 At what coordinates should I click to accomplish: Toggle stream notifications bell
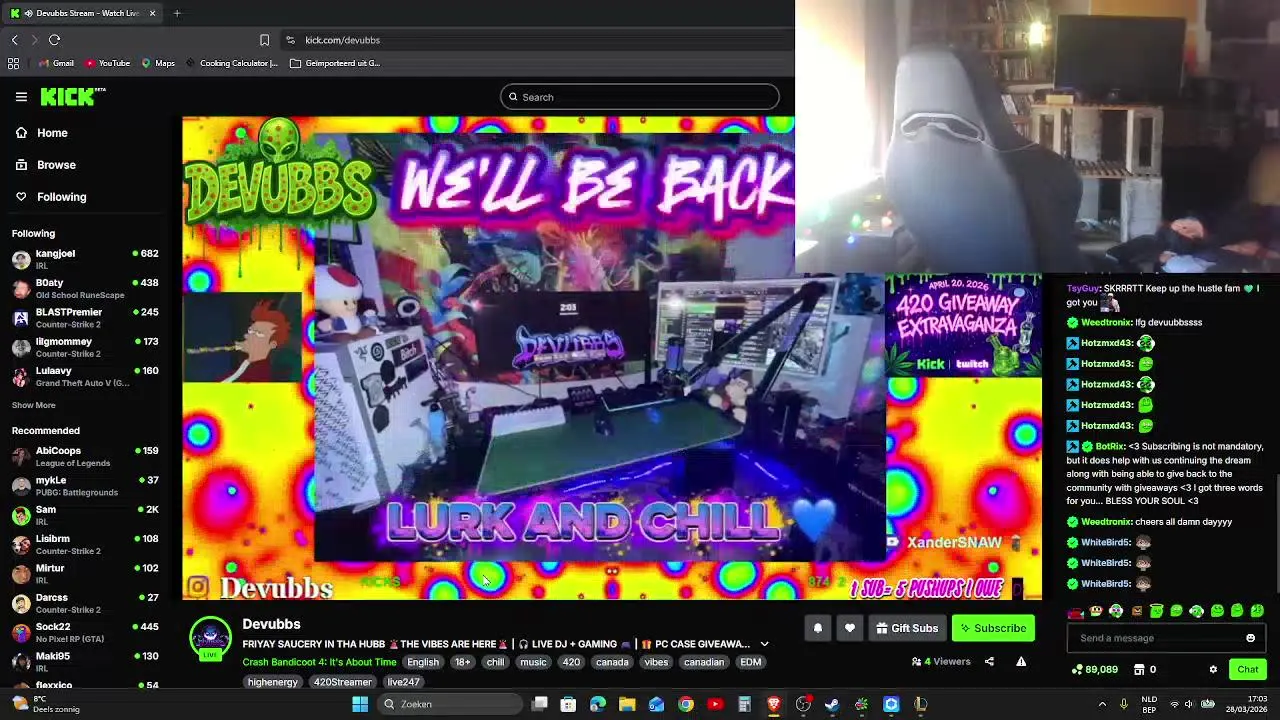(818, 628)
